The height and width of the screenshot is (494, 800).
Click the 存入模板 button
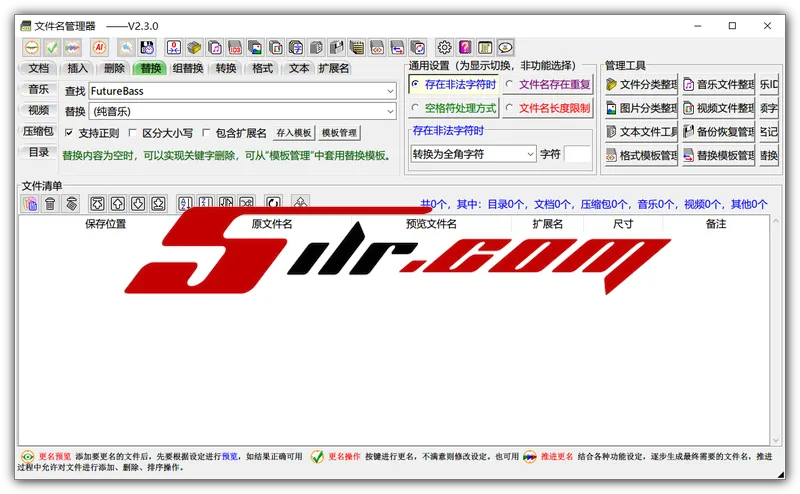pos(294,133)
